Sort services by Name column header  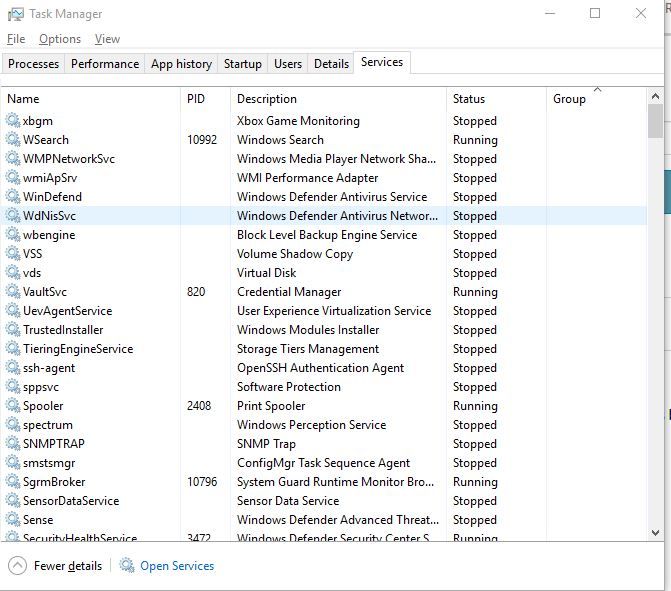coord(91,99)
